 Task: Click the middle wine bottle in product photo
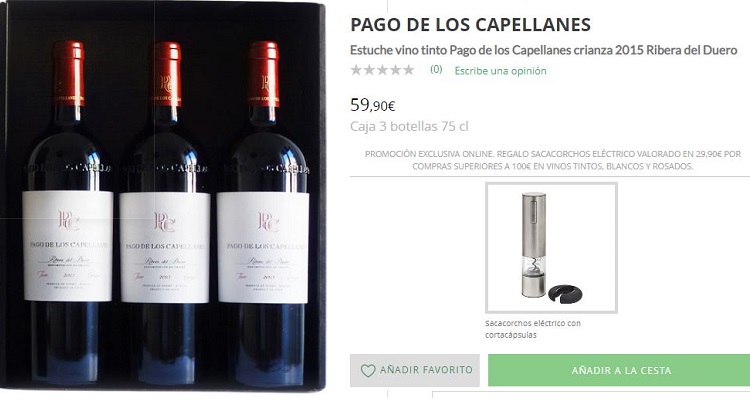pos(165,215)
